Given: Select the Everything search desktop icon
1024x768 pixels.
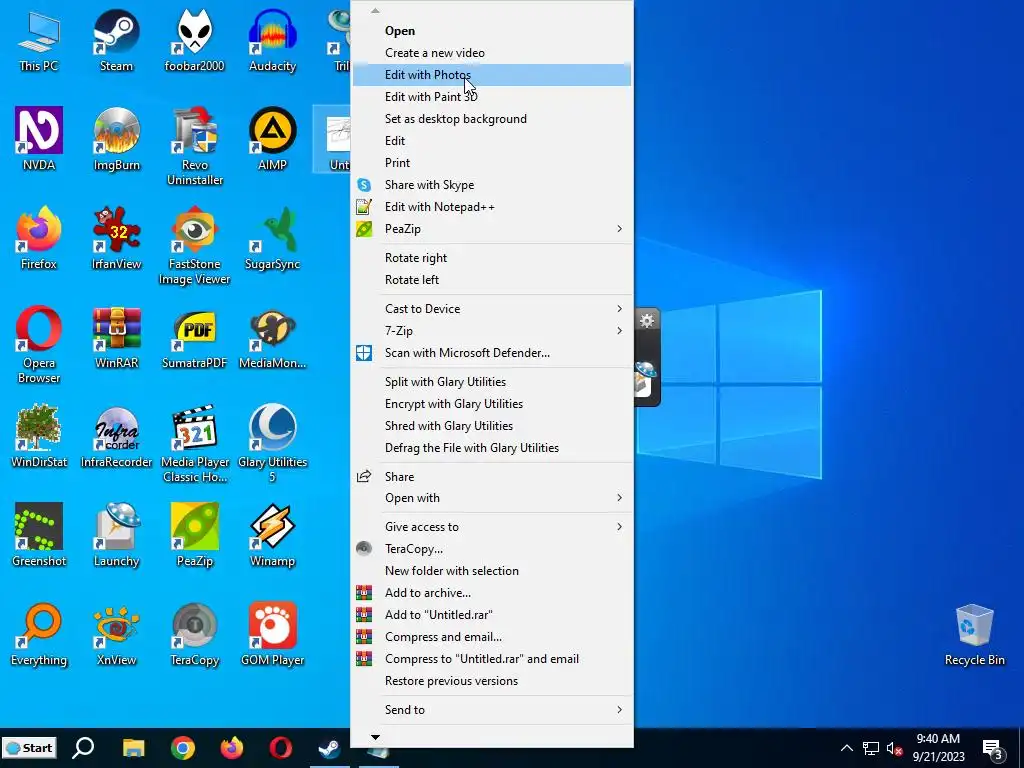Looking at the screenshot, I should click(x=39, y=635).
